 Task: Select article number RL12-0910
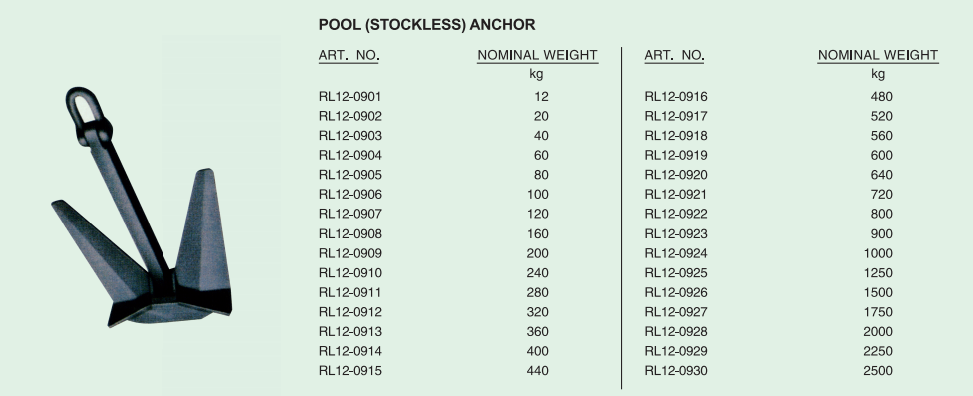(x=350, y=273)
